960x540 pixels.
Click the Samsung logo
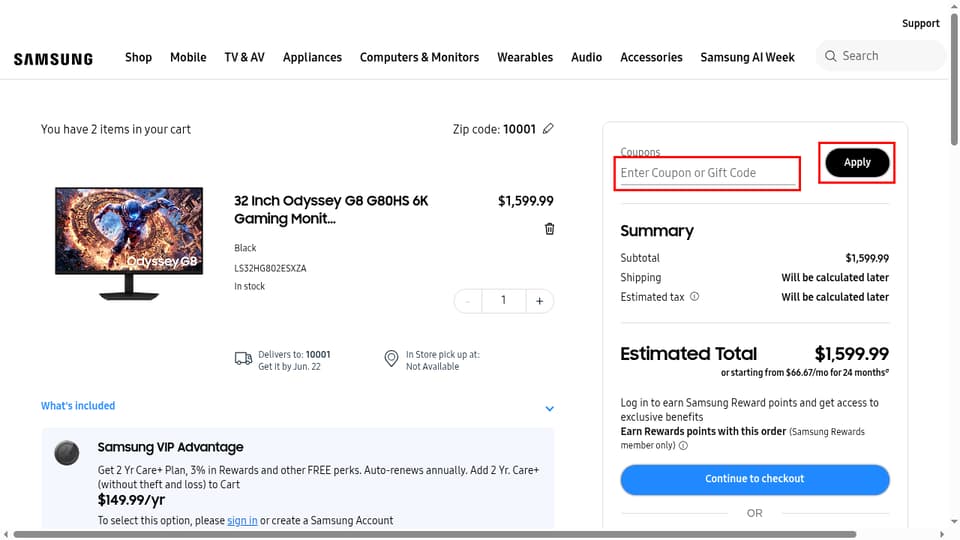point(53,59)
